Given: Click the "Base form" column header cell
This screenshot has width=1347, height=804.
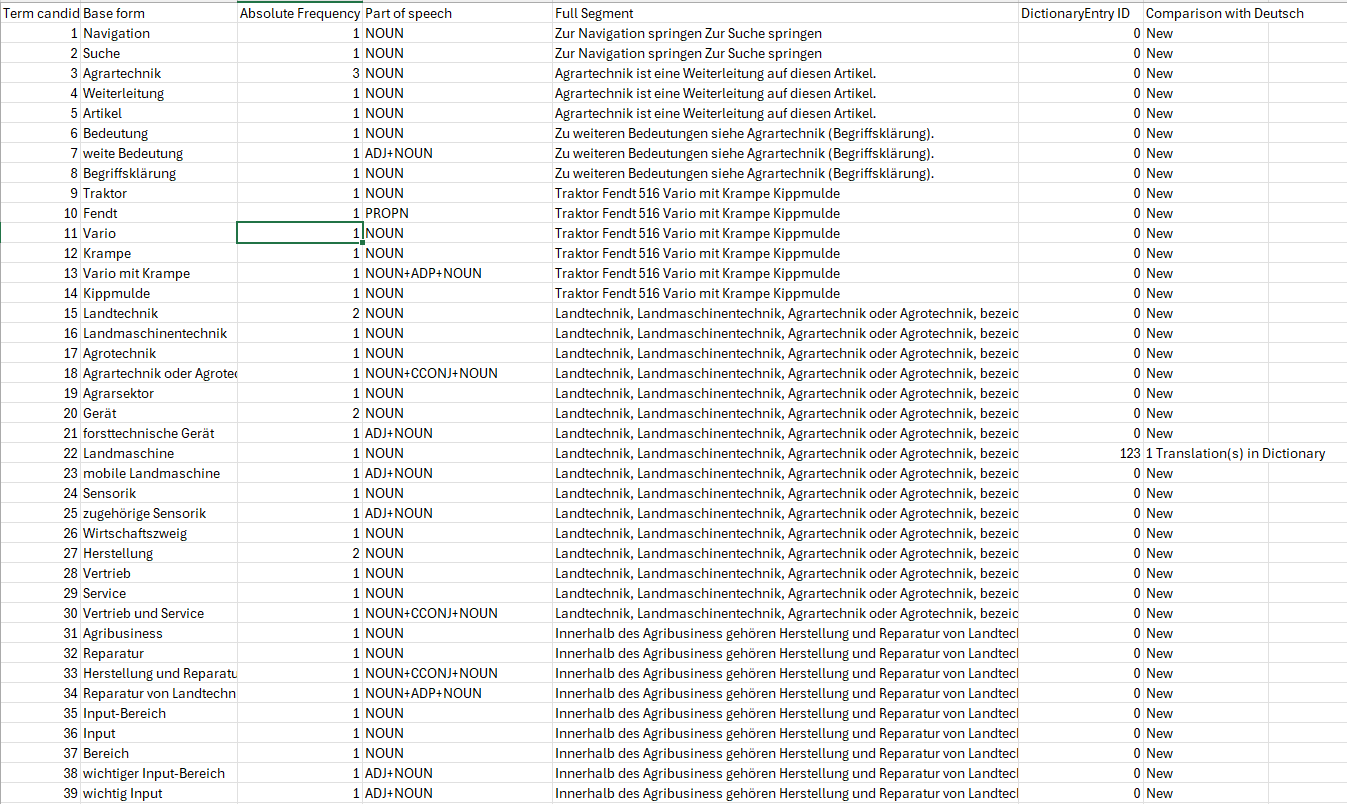Looking at the screenshot, I should (x=158, y=13).
